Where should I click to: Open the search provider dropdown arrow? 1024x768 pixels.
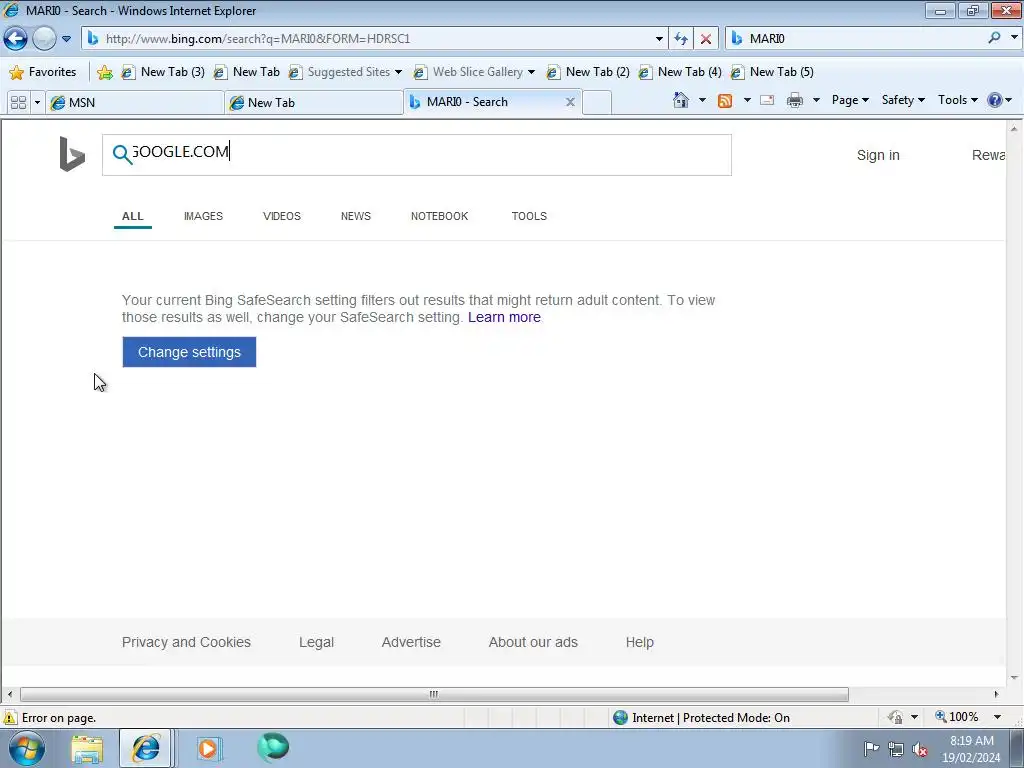tap(1014, 38)
